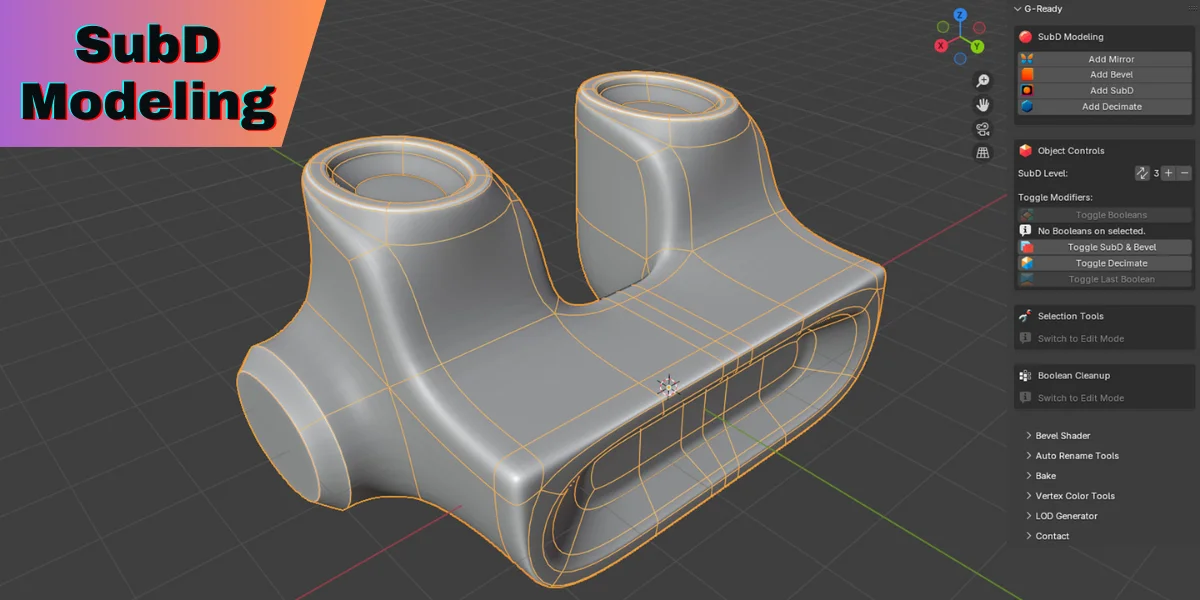This screenshot has width=1200, height=600.
Task: Click the camera view icon in the sidebar
Action: pos(983,128)
